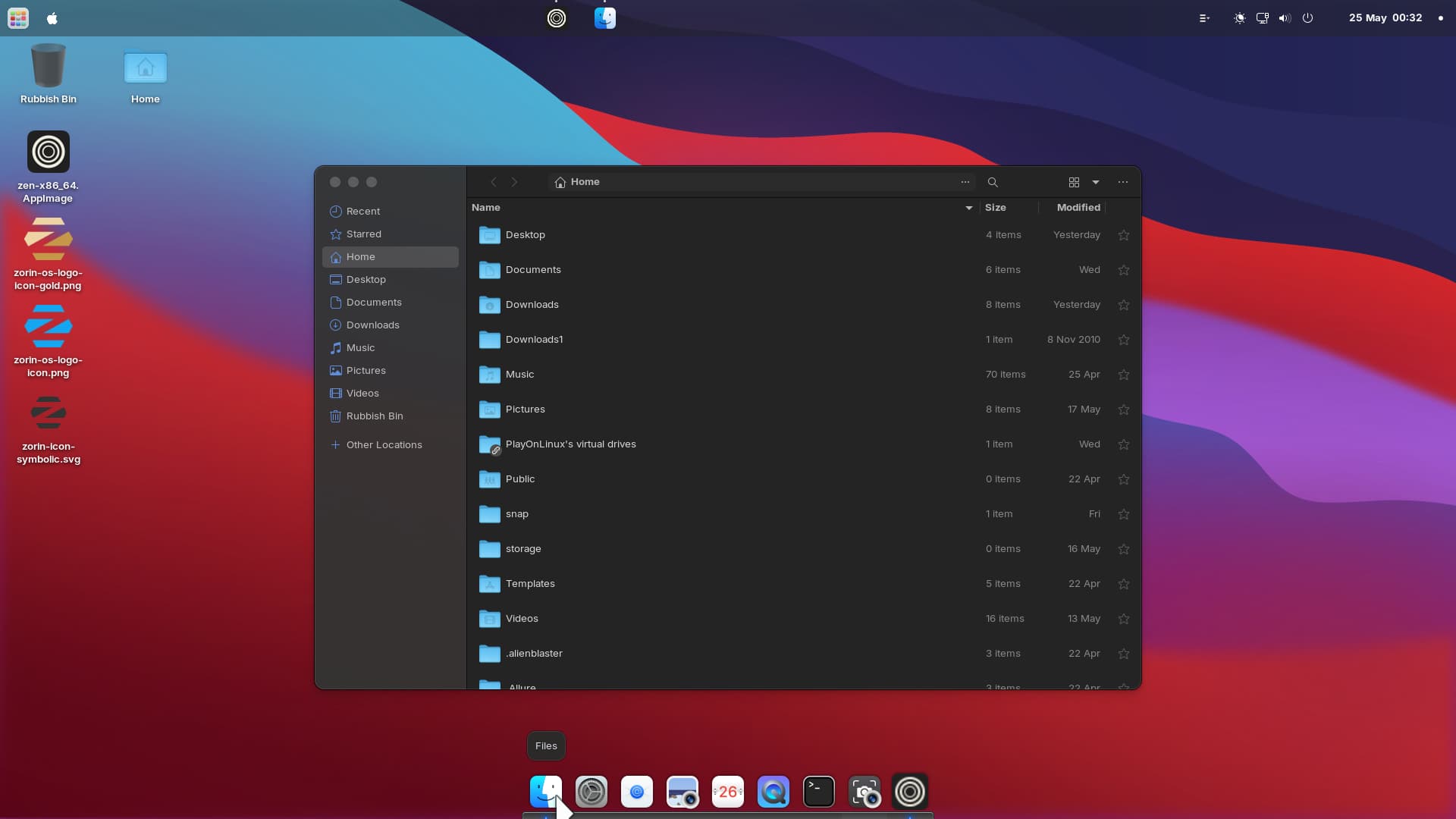Toggle the sort direction arrow in header
1456x819 pixels.
coord(968,208)
